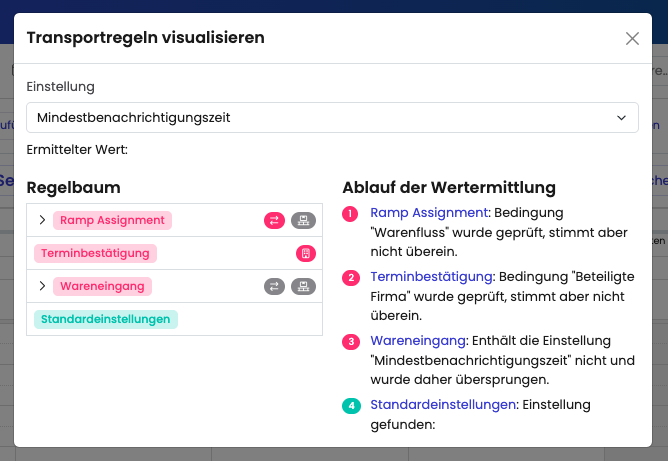Open the Einstellung dropdown

(332, 117)
